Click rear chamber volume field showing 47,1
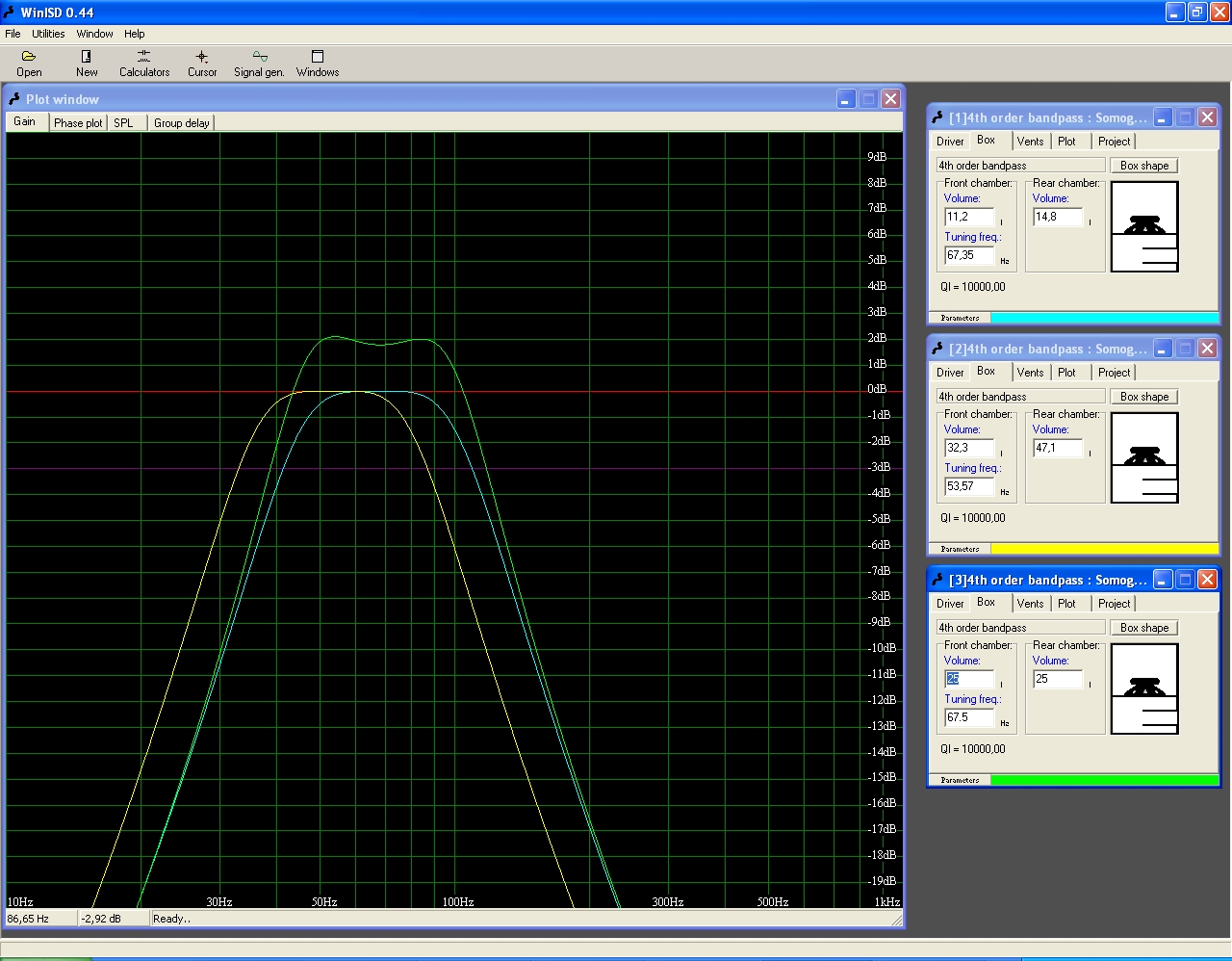Image resolution: width=1232 pixels, height=961 pixels. 1057,449
